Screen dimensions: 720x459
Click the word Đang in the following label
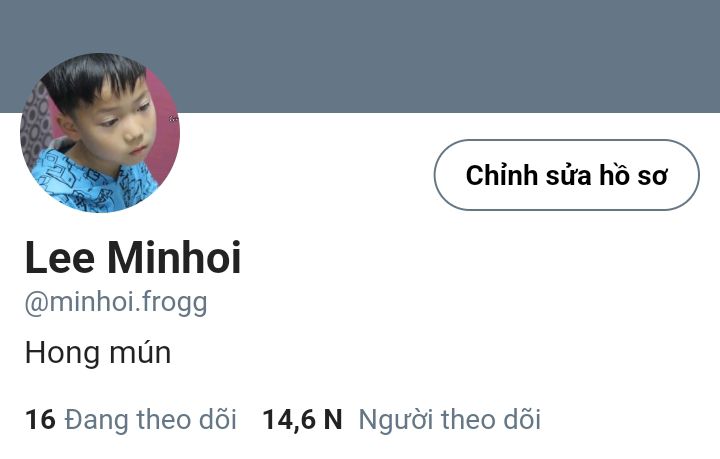tap(96, 420)
